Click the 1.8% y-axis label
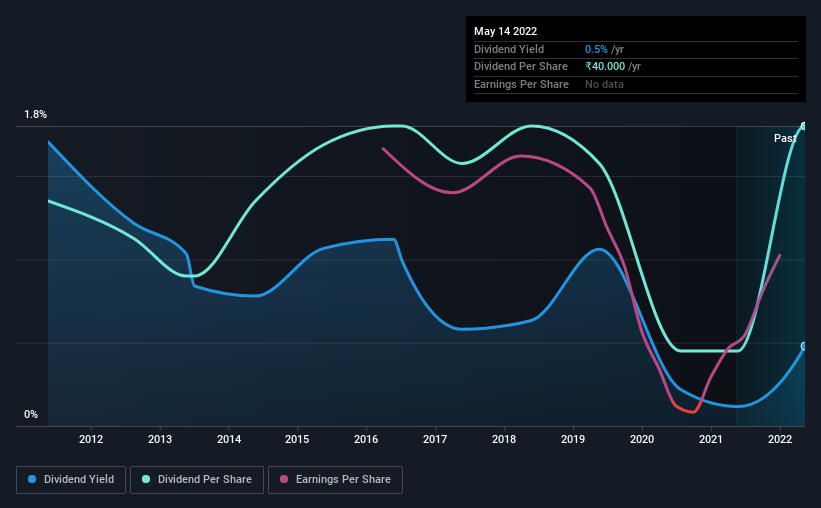821x508 pixels. (36, 115)
